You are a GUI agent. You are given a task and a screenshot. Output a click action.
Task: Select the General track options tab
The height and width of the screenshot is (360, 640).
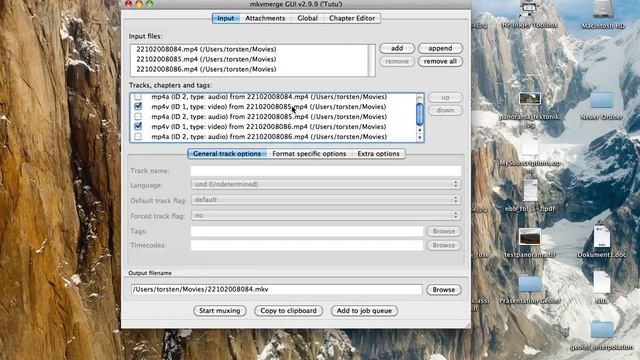[227, 154]
